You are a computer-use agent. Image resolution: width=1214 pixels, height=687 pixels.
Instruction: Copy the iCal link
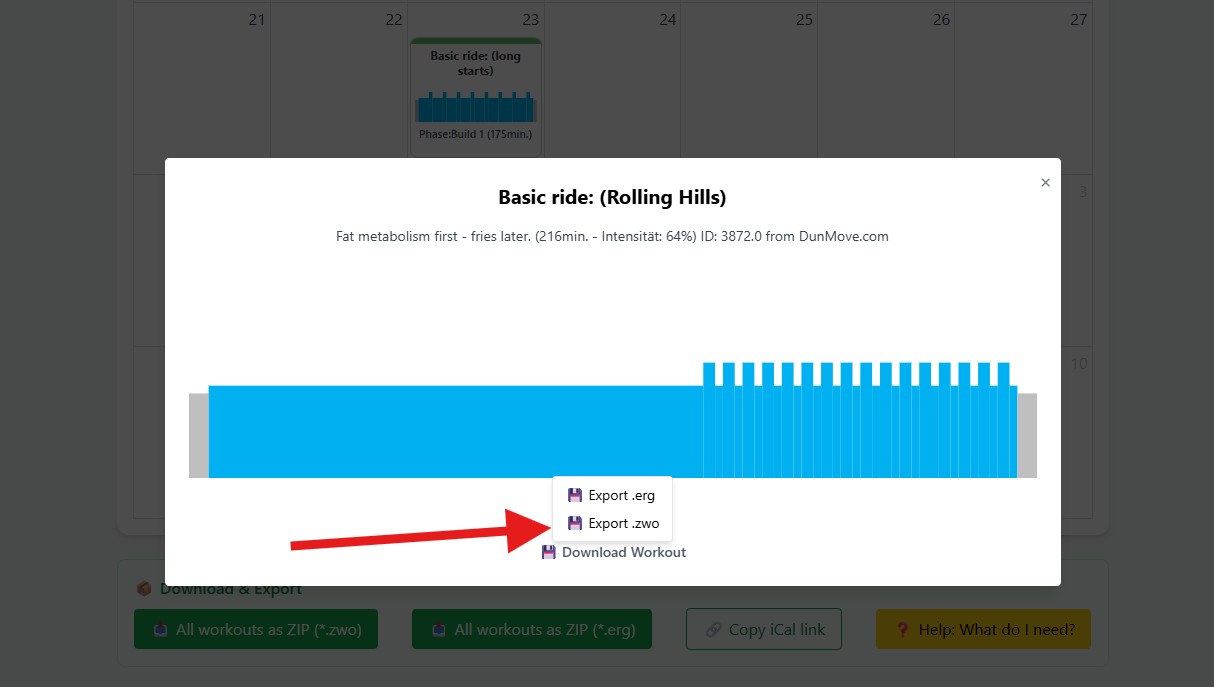[x=763, y=629]
